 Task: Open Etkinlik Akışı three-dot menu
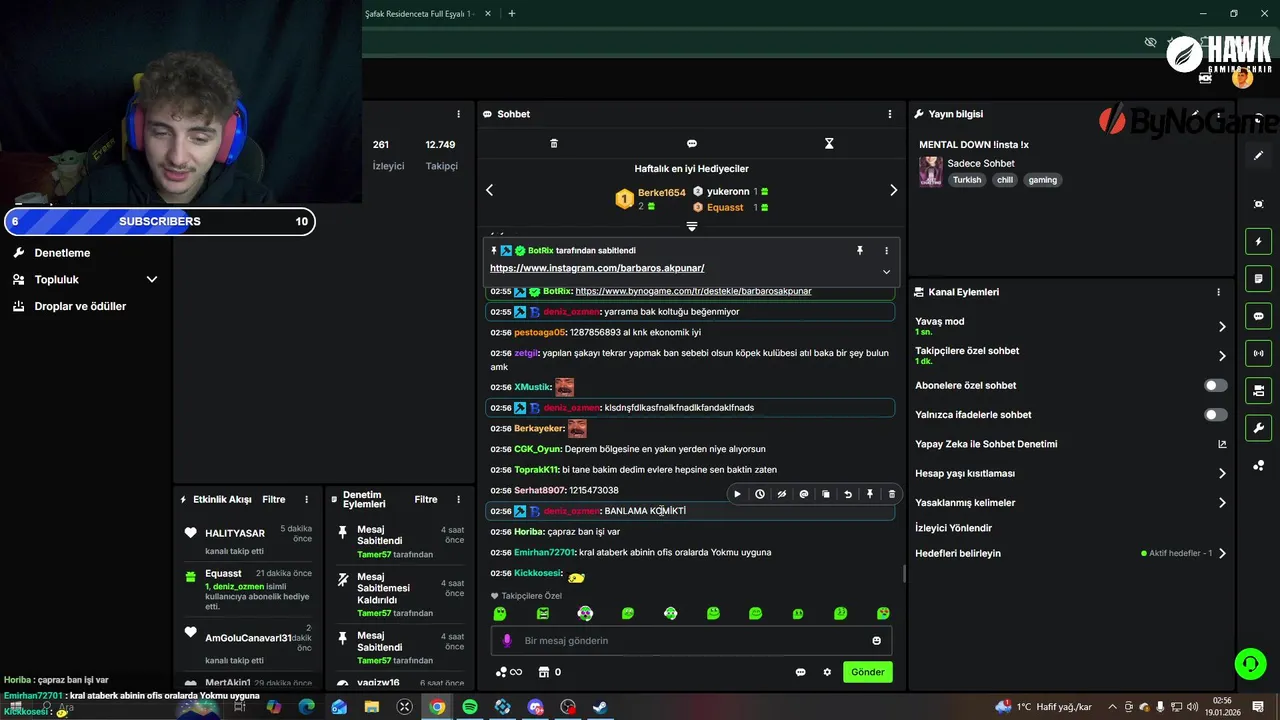pos(307,499)
